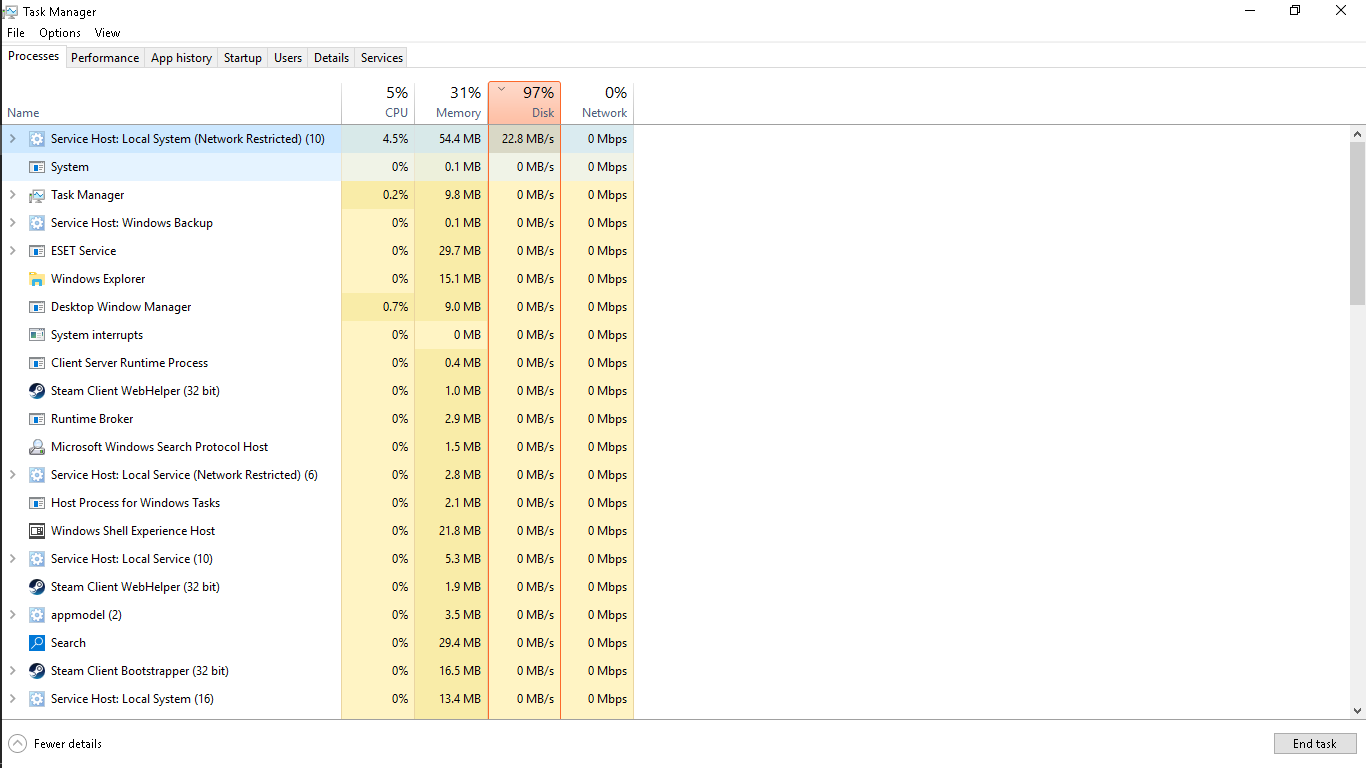Screen dimensions: 1366x768
Task: Select the Runtime Broker row name
Action: point(92,419)
